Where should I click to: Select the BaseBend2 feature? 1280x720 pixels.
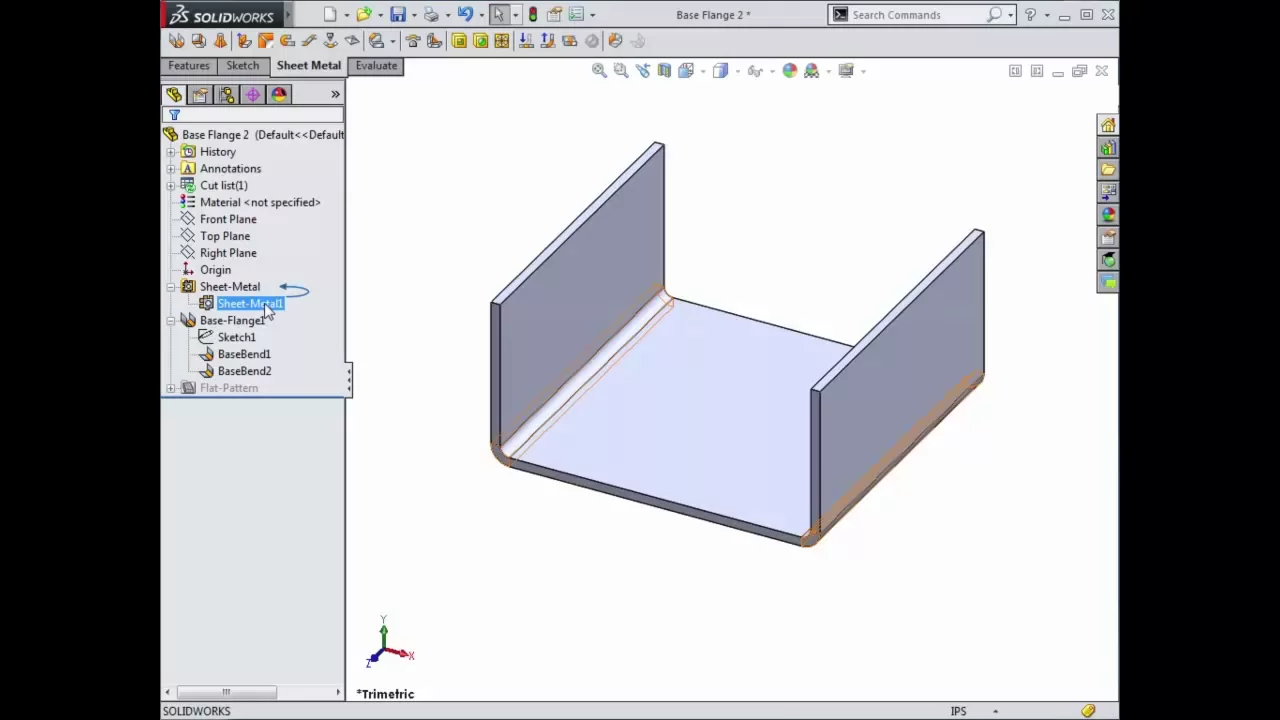244,371
